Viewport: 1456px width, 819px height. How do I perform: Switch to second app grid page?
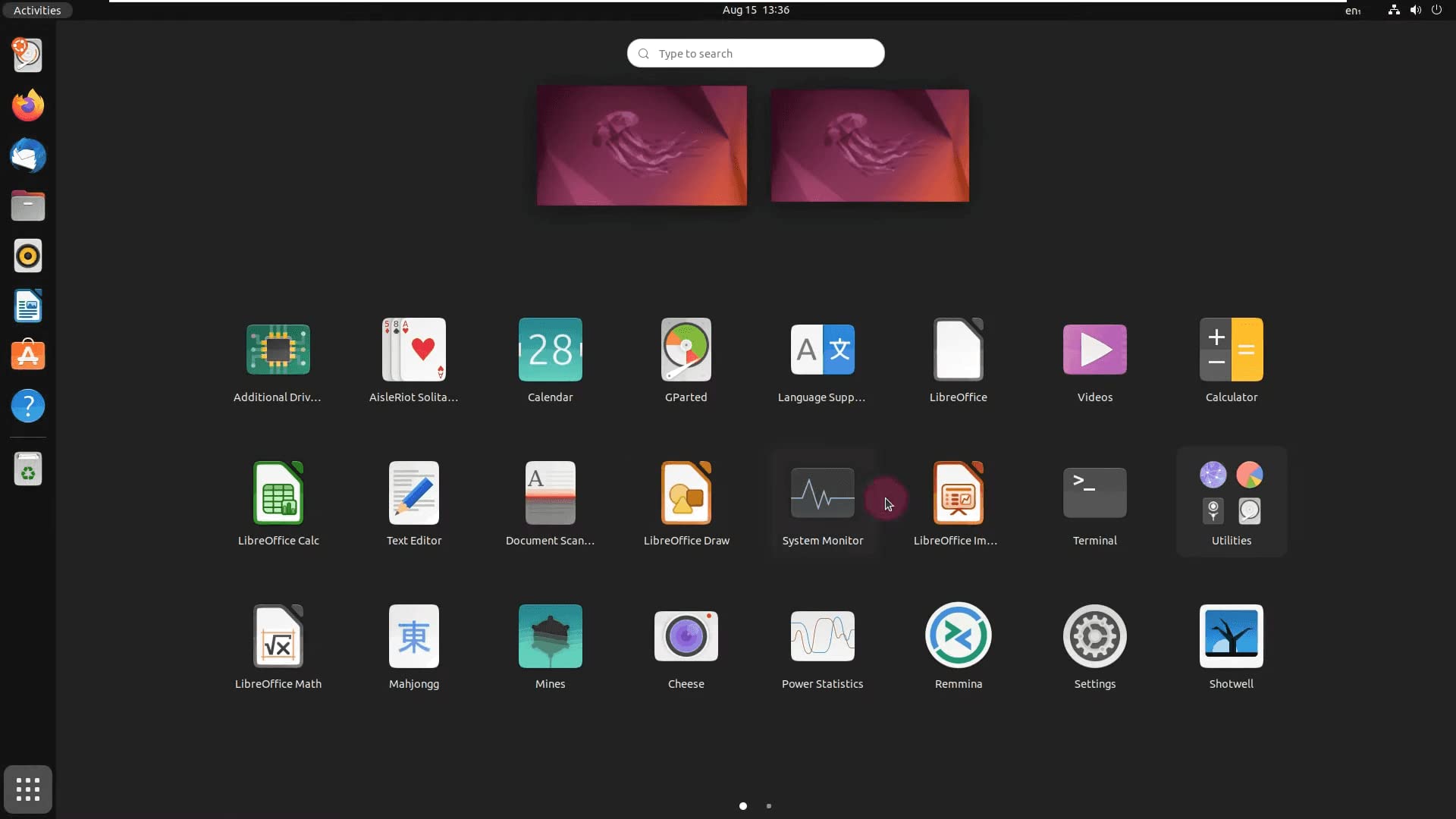[x=769, y=806]
